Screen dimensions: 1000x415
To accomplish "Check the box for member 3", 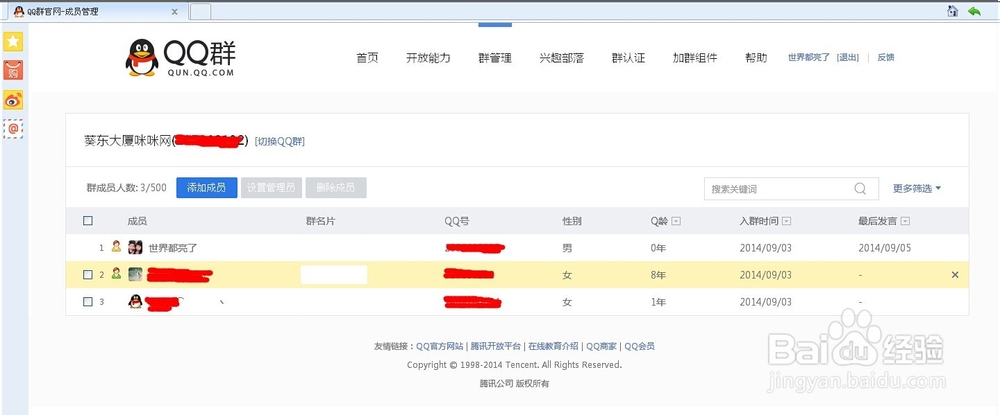I will (x=88, y=302).
